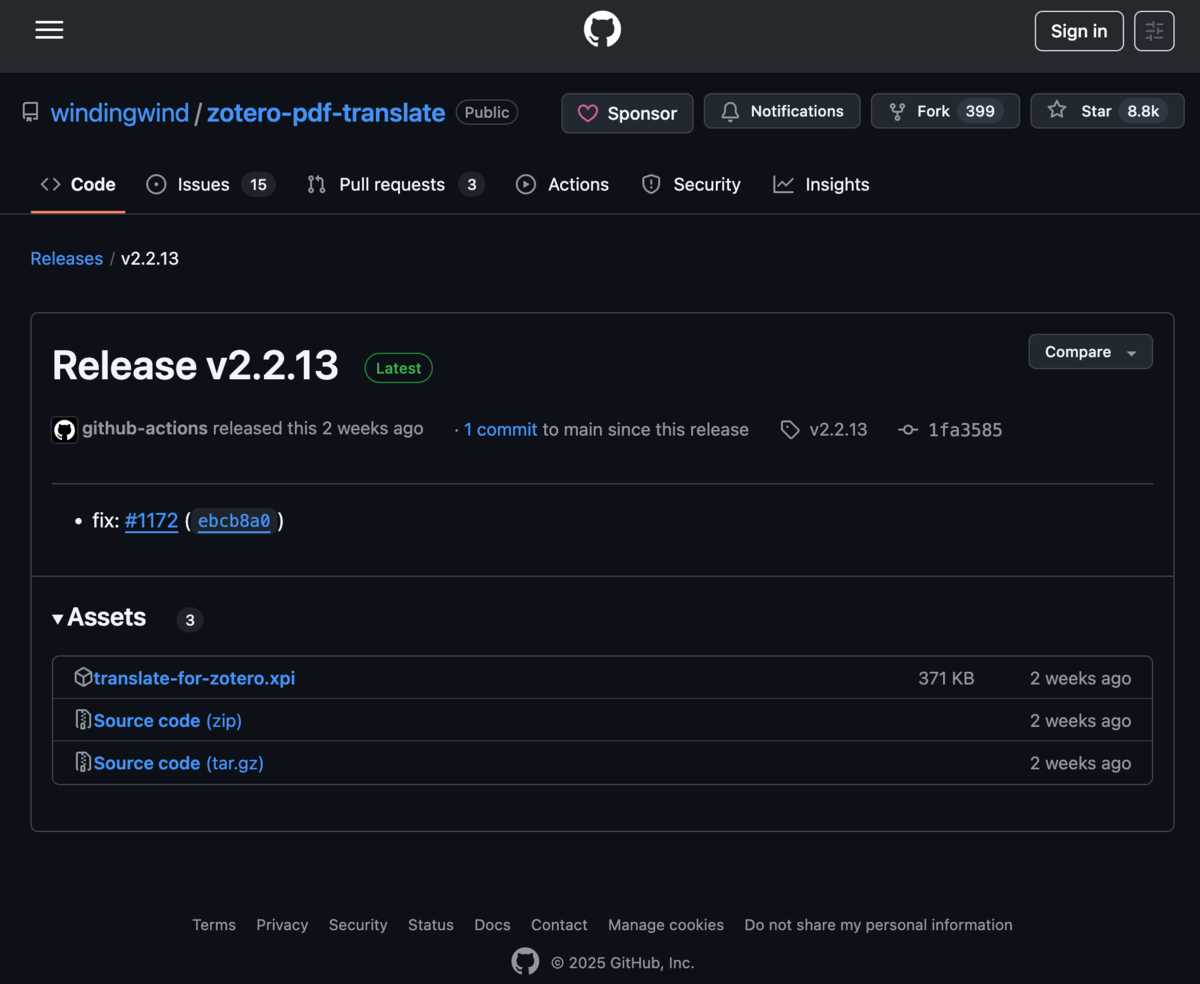Image resolution: width=1200 pixels, height=984 pixels.
Task: Open the footer Privacy link
Action: [x=282, y=925]
